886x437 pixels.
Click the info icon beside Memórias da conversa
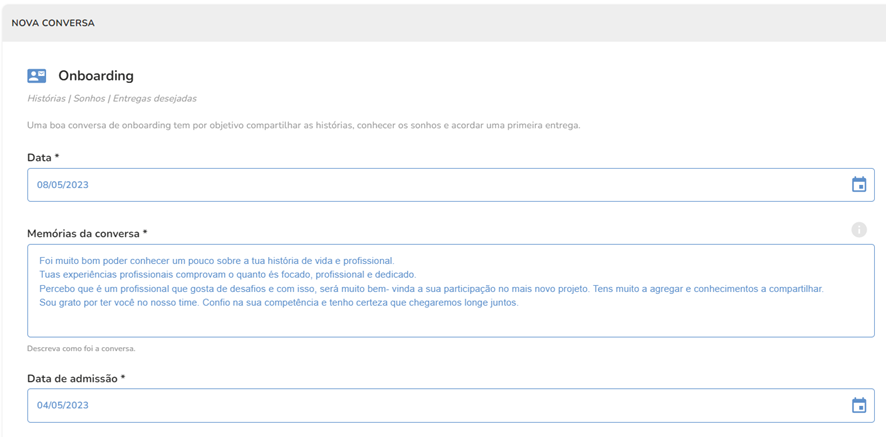(858, 230)
